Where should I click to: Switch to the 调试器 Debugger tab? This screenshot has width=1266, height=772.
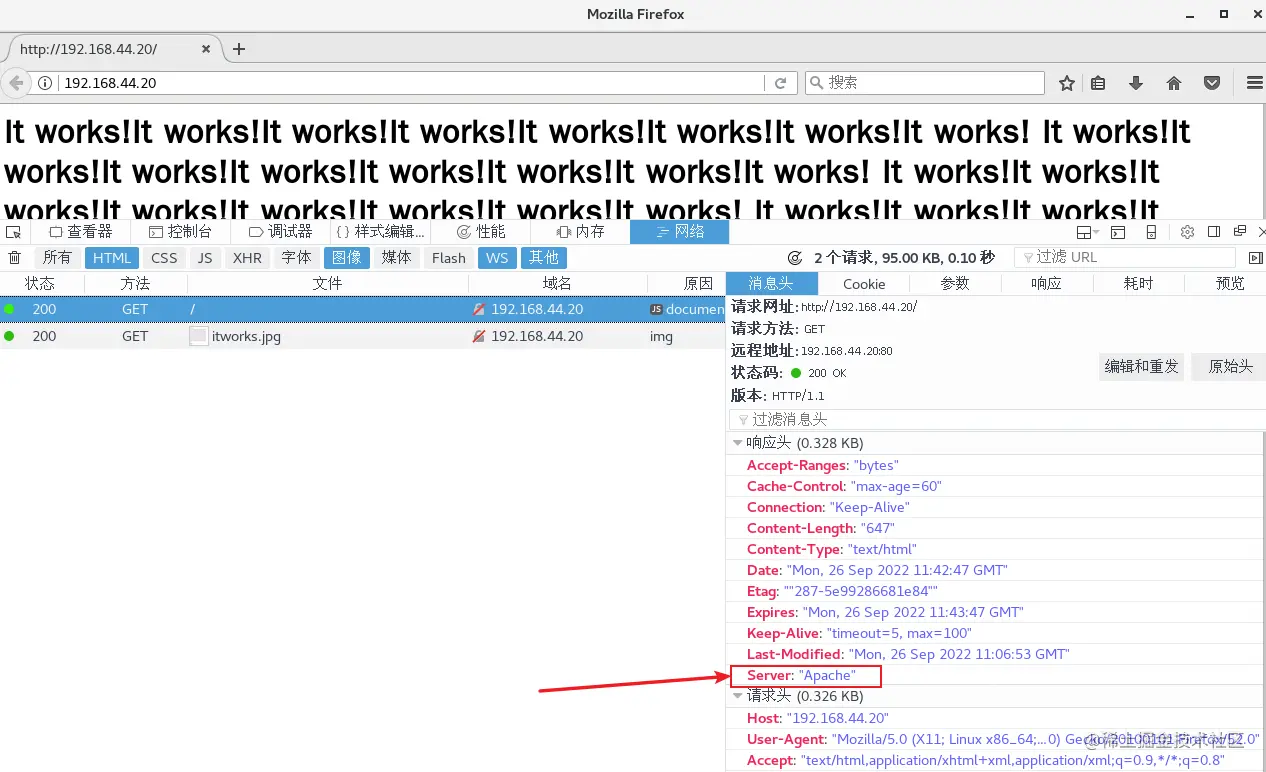pyautogui.click(x=281, y=232)
